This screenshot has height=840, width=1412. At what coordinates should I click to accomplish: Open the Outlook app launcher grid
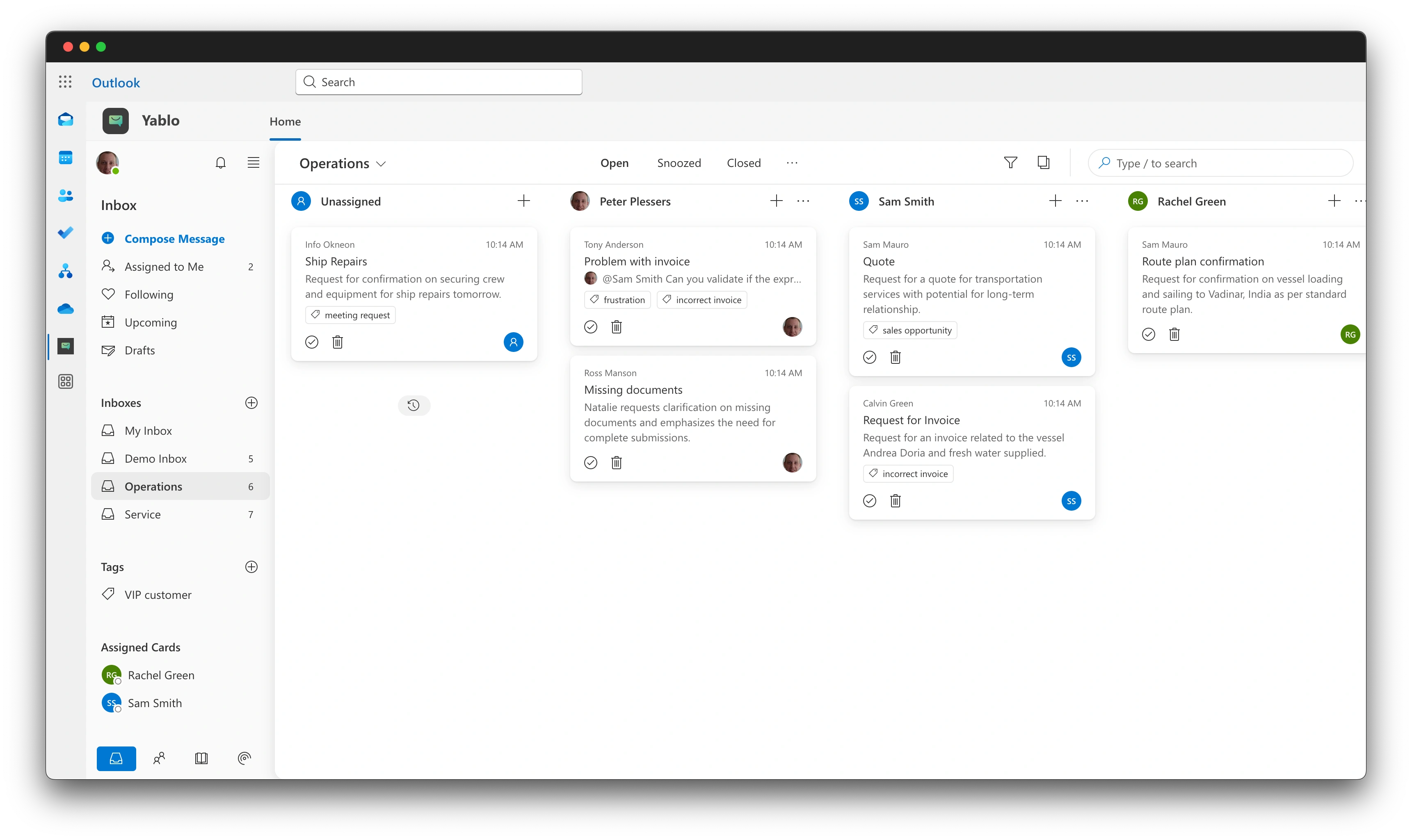point(65,82)
